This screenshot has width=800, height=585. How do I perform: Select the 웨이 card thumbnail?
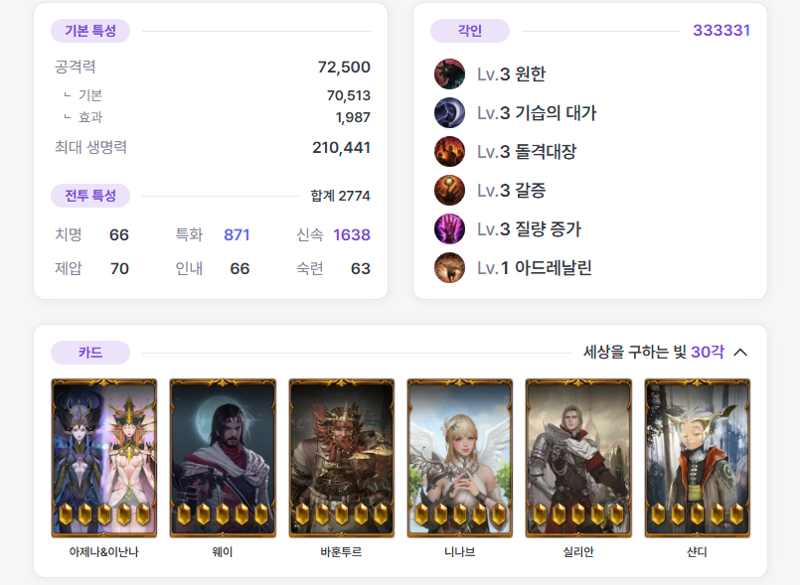pyautogui.click(x=223, y=458)
